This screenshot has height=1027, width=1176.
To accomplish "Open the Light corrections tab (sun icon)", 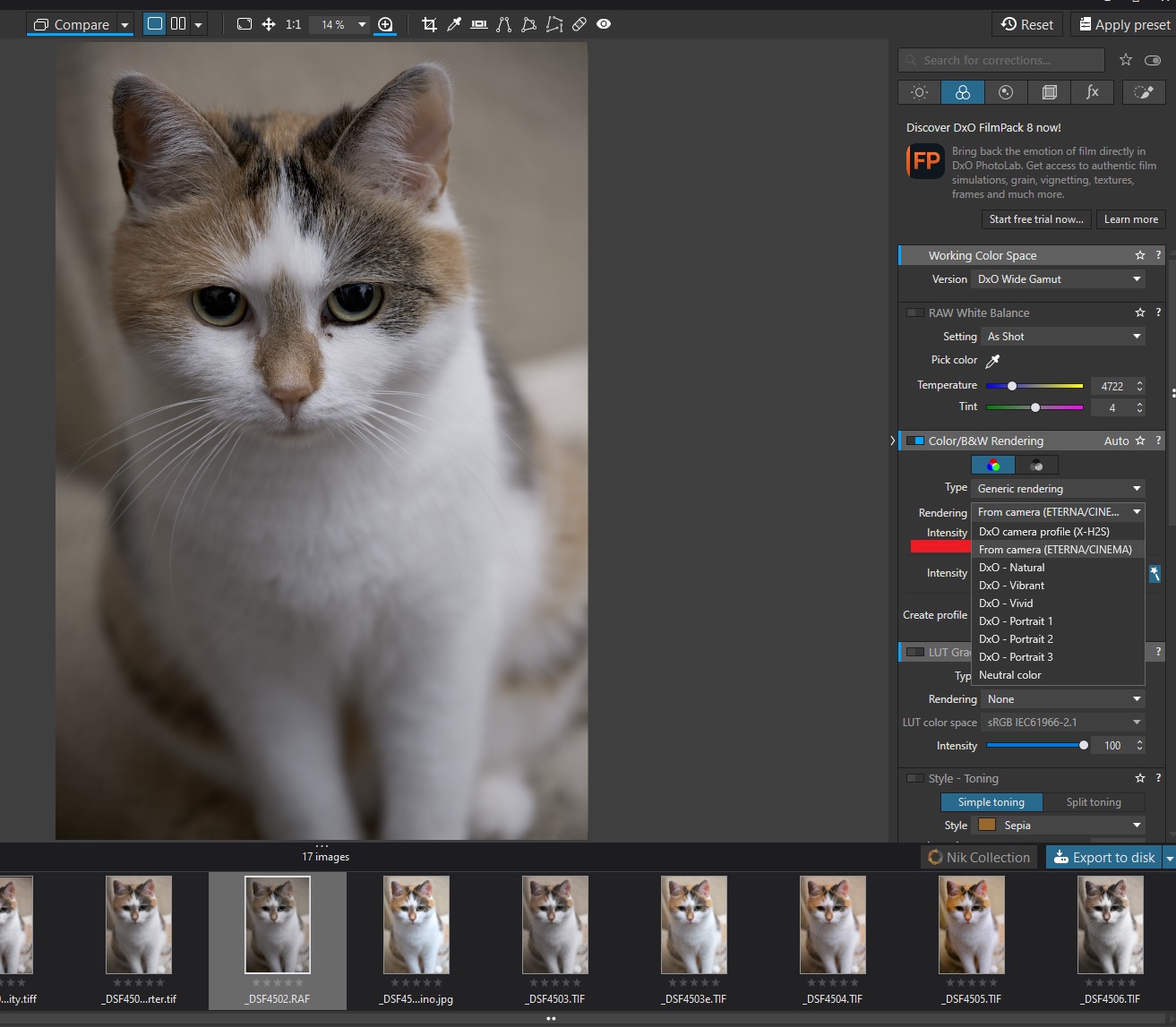I will pos(919,92).
